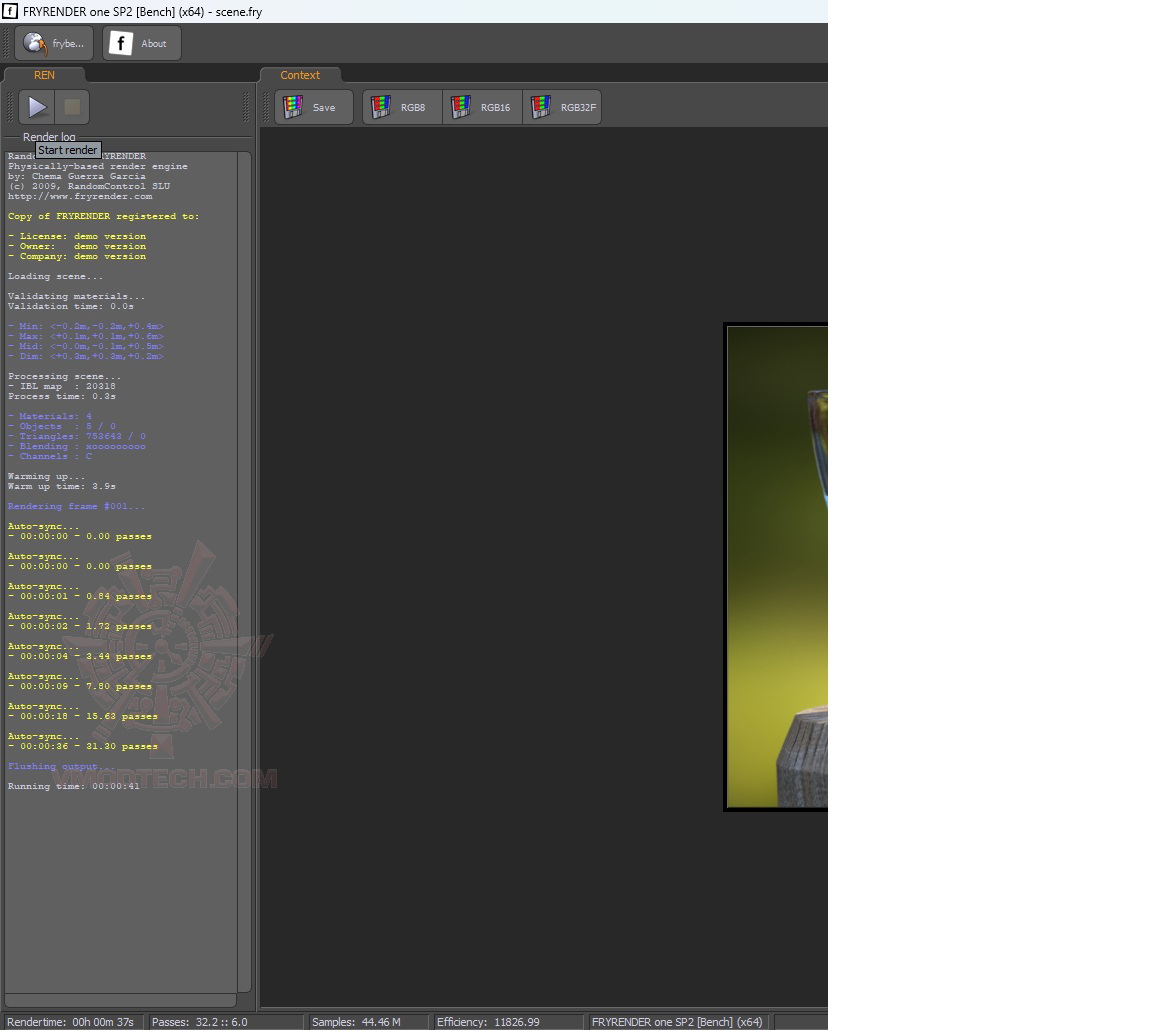Click the '00:00:18 - 15.63 passes' log line
Viewport: 1152px width, 1030px height.
point(83,716)
